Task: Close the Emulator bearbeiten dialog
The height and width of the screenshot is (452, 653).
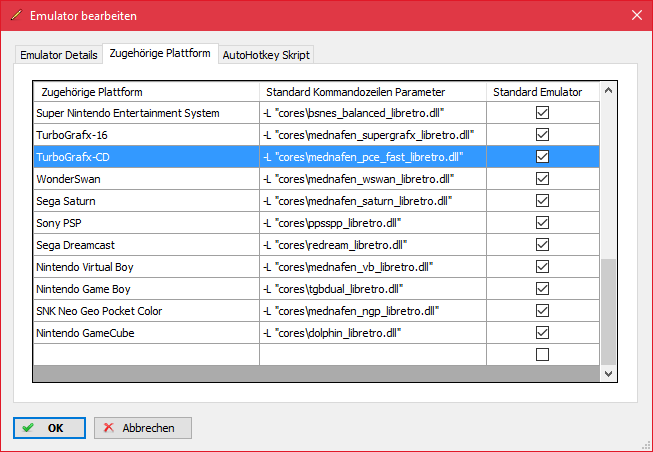Action: (636, 15)
